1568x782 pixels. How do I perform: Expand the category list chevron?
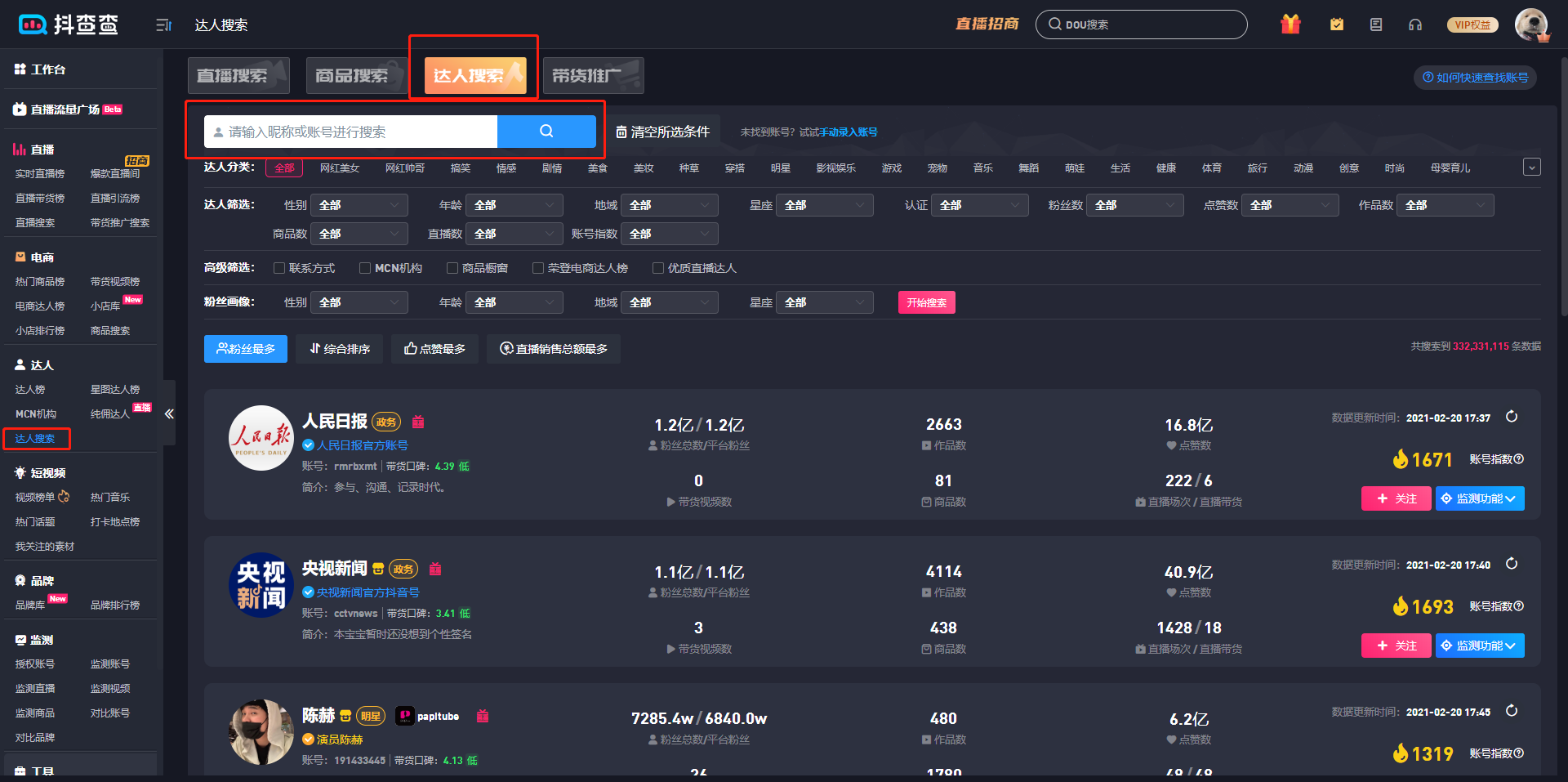1532,167
